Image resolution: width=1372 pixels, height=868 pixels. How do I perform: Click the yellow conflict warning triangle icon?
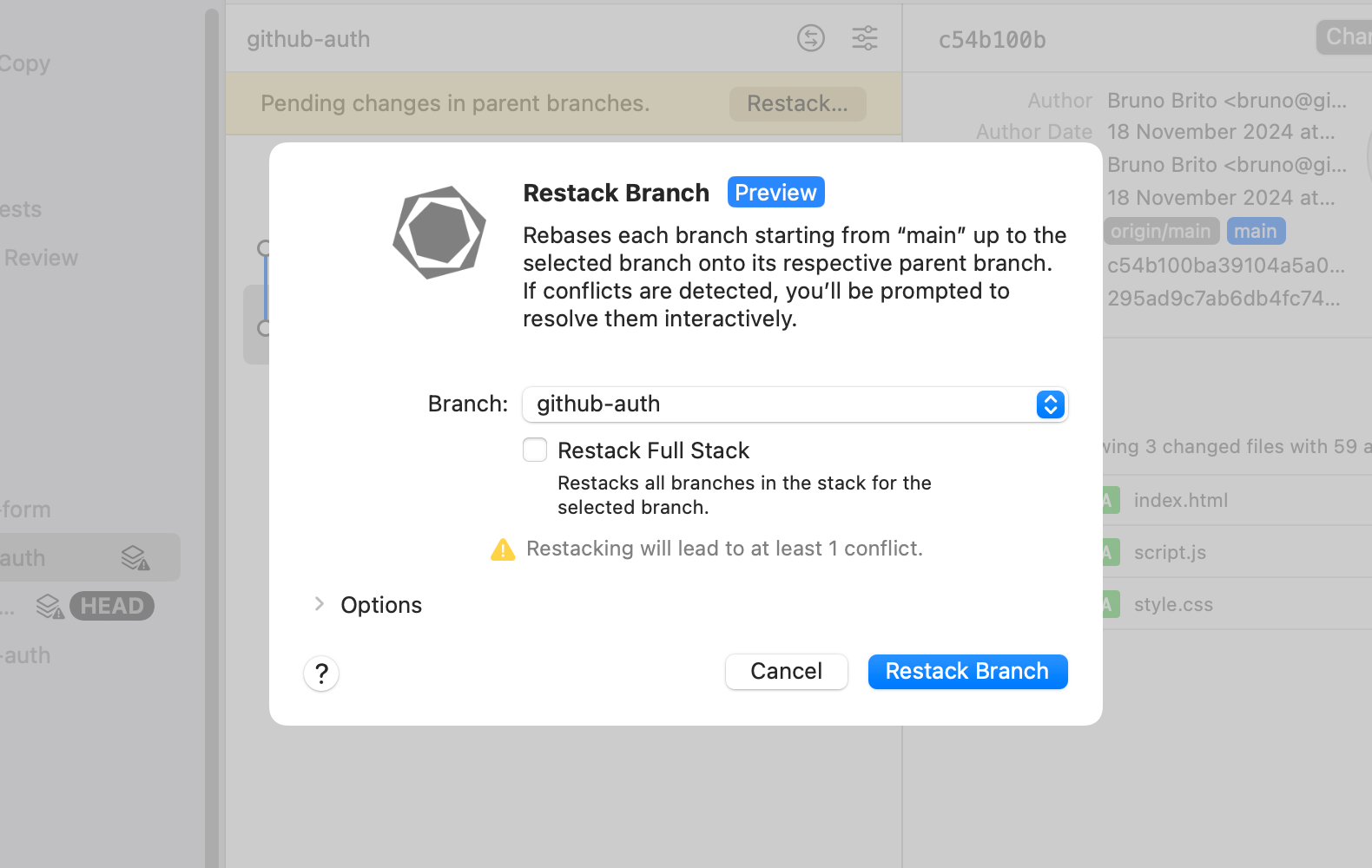[503, 549]
